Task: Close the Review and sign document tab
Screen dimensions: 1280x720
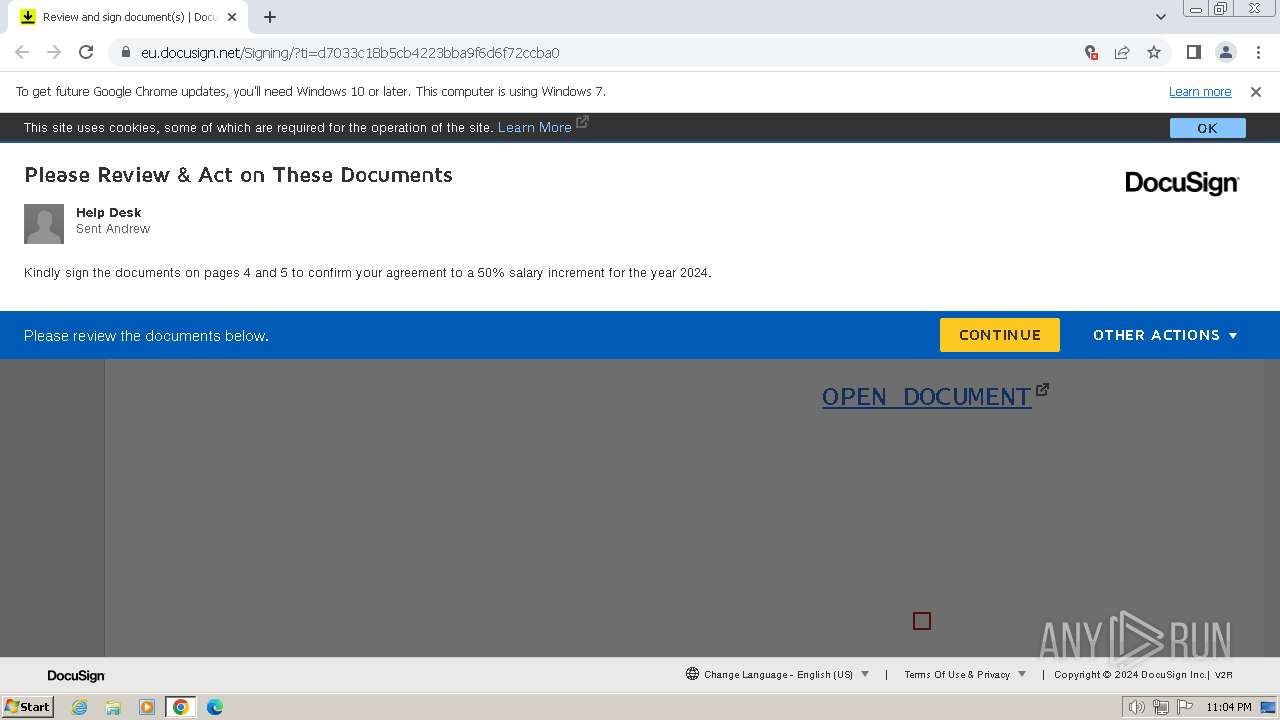Action: pyautogui.click(x=232, y=17)
